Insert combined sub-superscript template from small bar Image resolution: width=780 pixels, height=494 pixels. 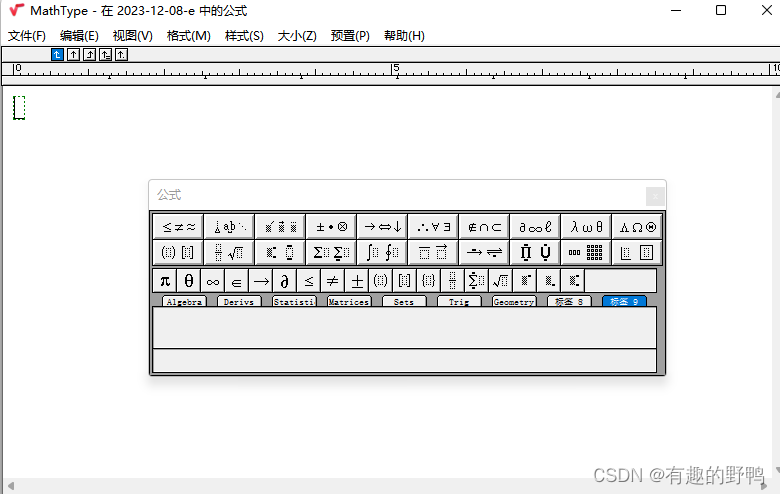pos(573,281)
